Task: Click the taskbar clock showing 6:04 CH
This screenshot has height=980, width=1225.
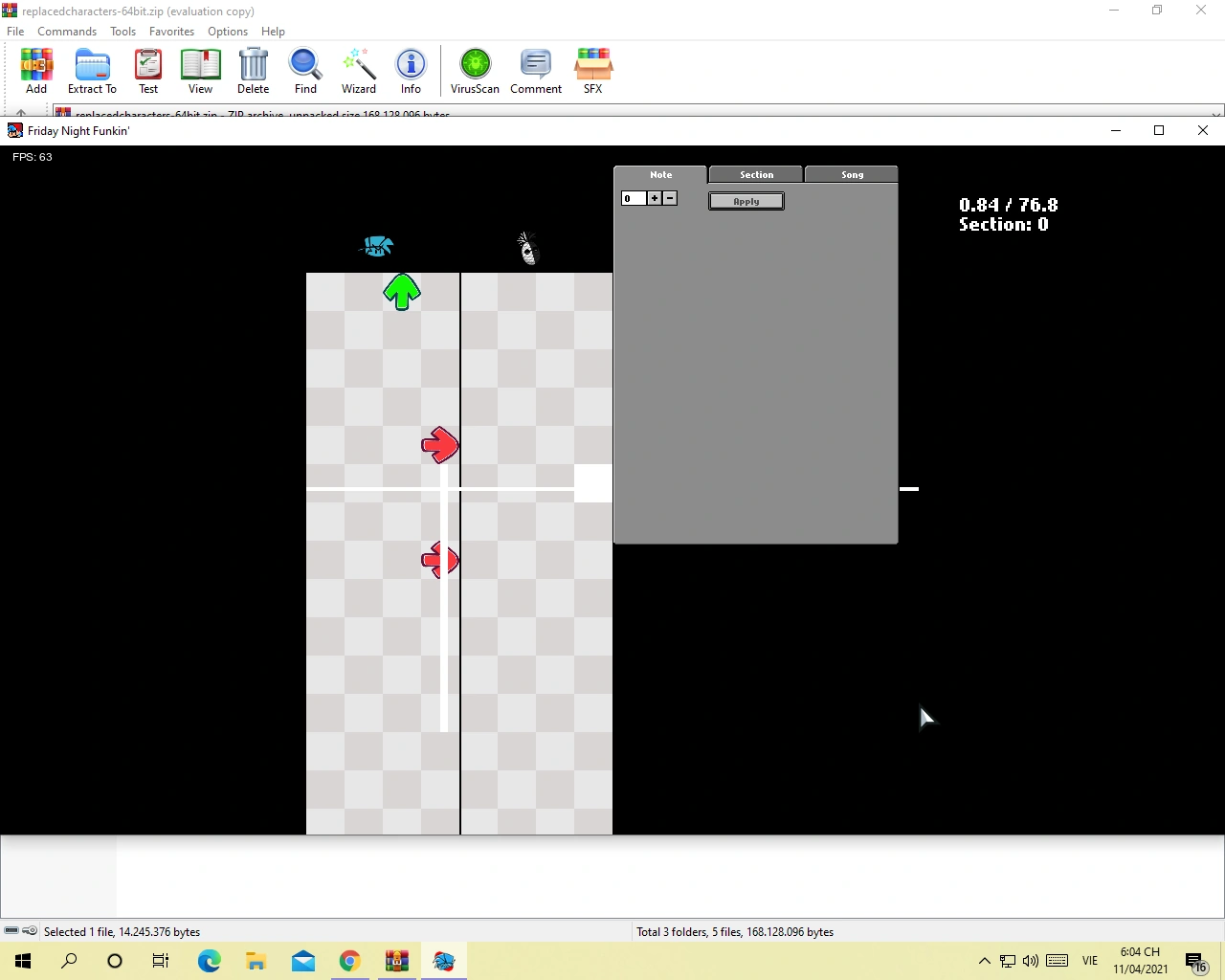Action: click(1140, 961)
